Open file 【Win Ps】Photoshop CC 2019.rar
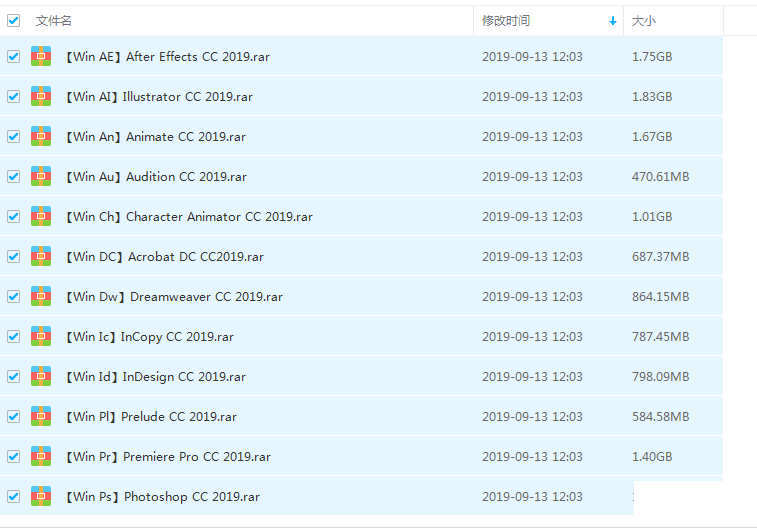Viewport: 757px width, 532px height. tap(163, 496)
